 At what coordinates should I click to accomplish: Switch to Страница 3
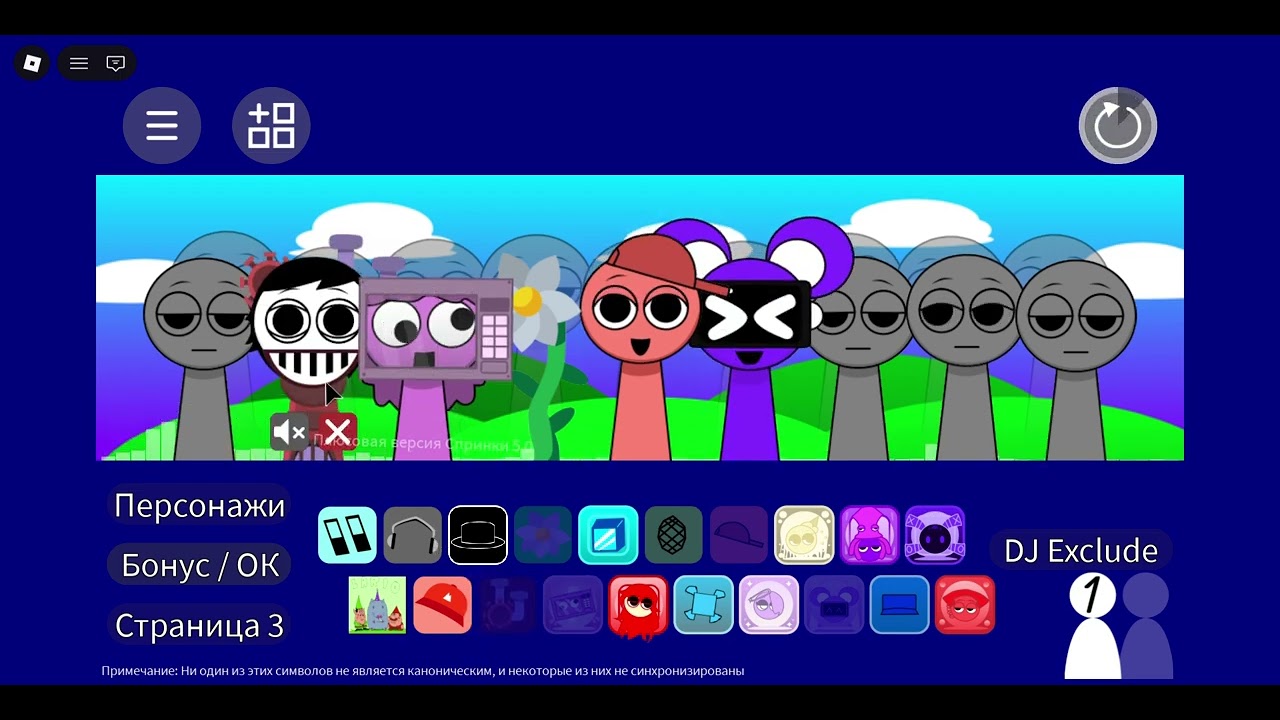pyautogui.click(x=200, y=625)
